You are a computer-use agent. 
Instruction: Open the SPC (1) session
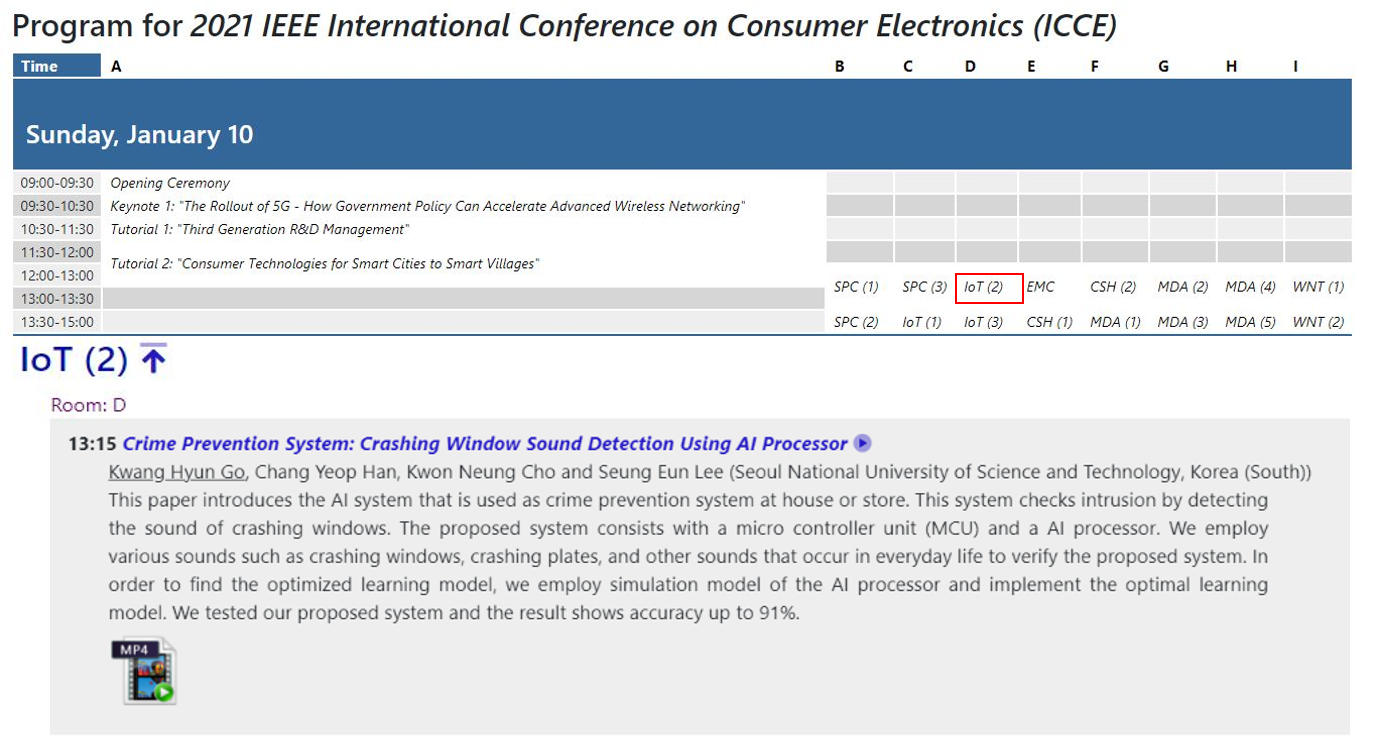(856, 287)
